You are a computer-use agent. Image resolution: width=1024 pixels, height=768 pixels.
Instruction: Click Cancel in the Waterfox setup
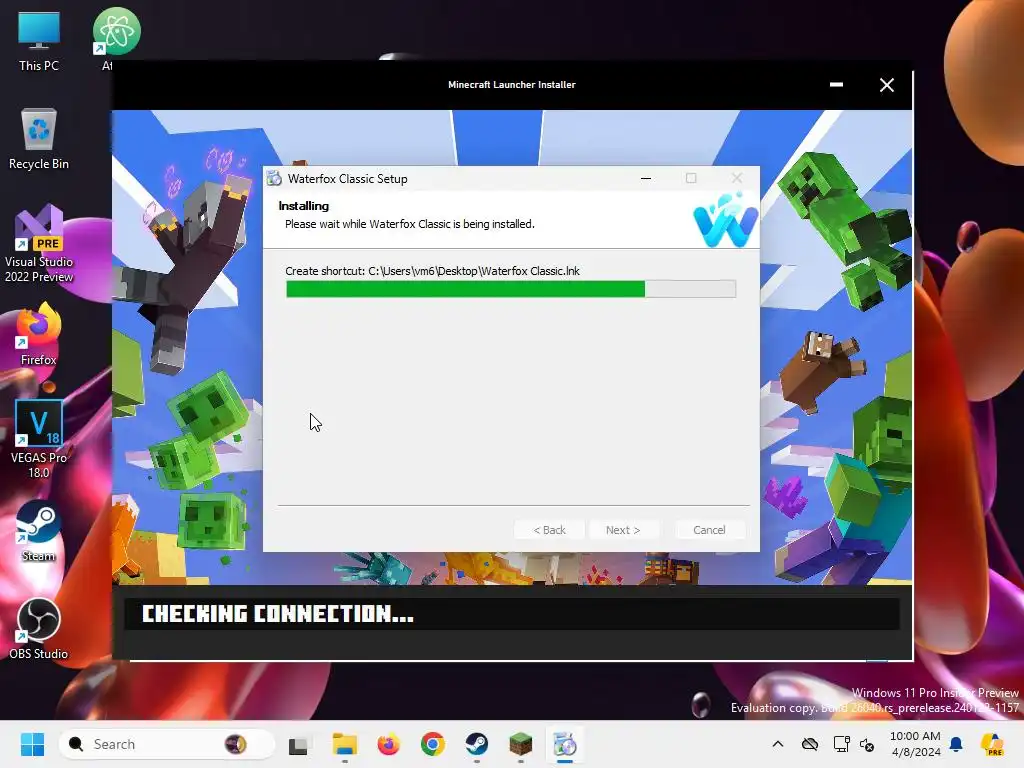click(709, 530)
